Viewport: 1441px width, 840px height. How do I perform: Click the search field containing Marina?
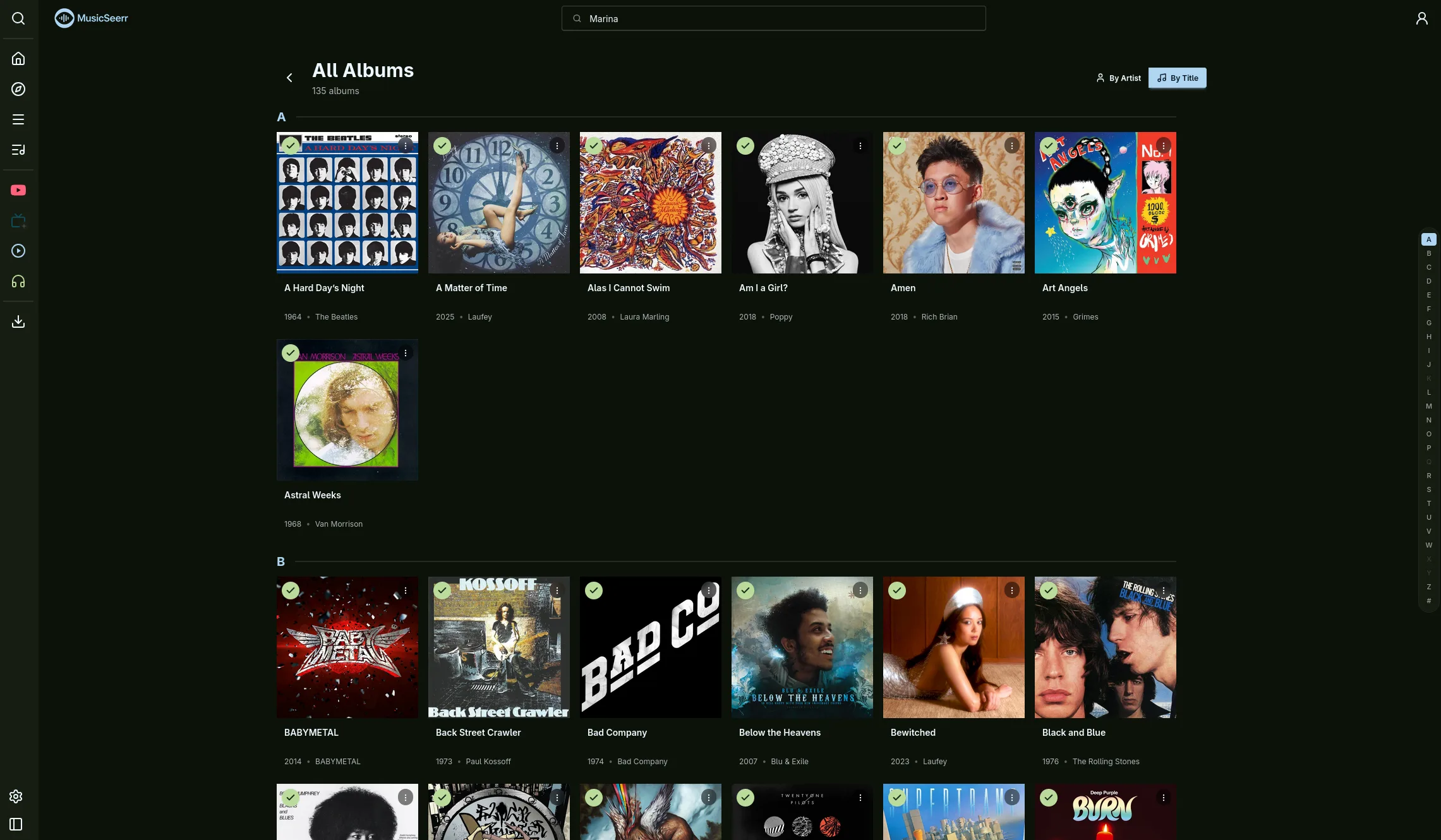[773, 18]
